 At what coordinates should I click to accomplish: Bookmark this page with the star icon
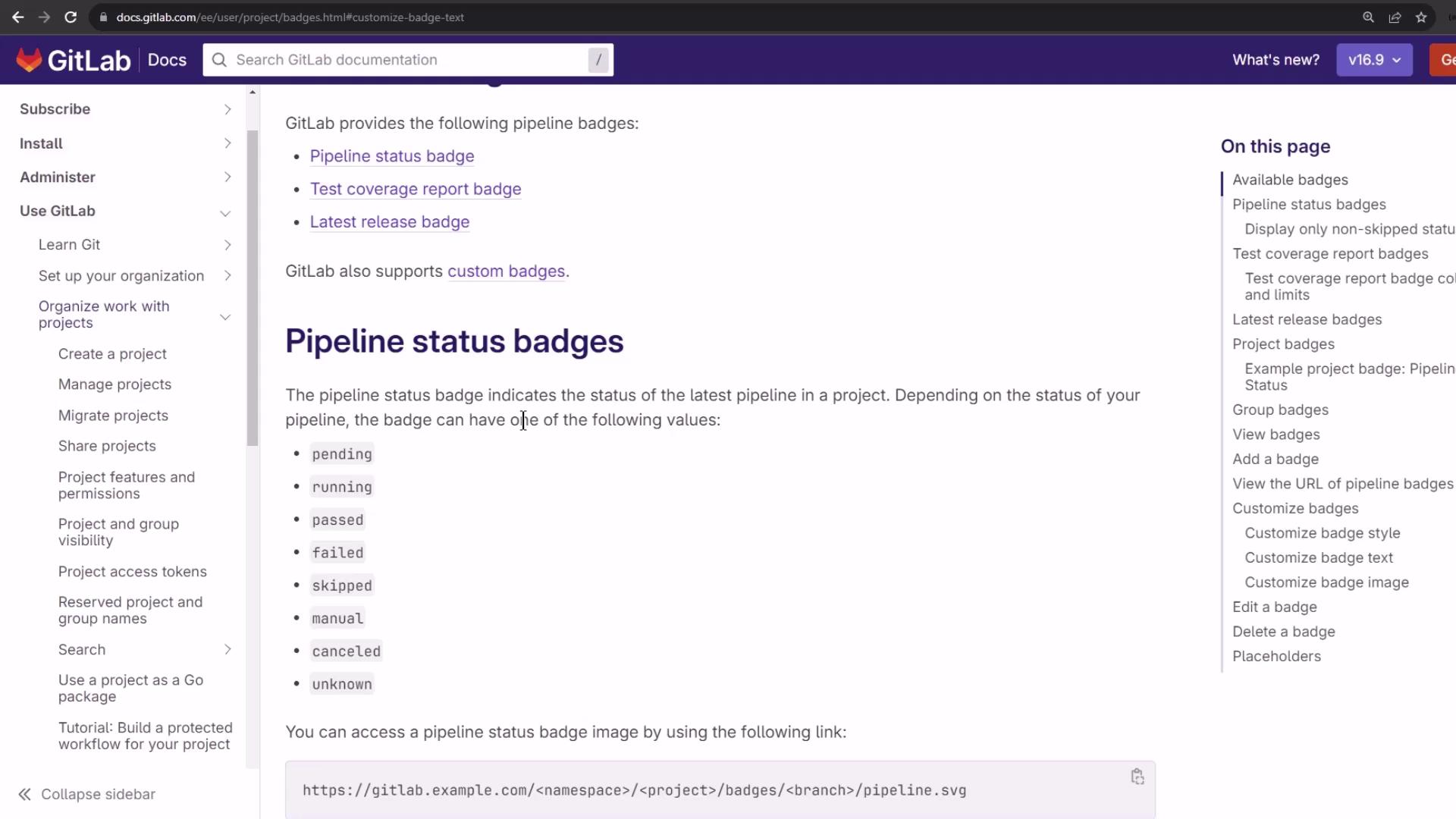click(x=1421, y=17)
